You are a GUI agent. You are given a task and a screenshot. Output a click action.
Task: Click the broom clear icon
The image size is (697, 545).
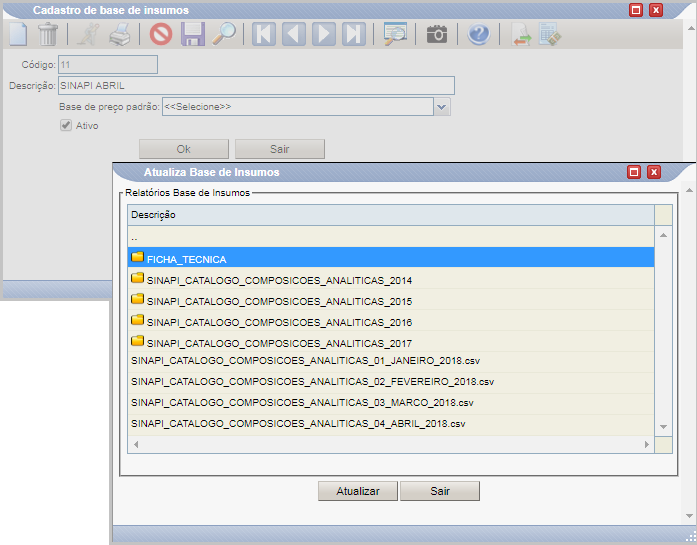[88, 34]
